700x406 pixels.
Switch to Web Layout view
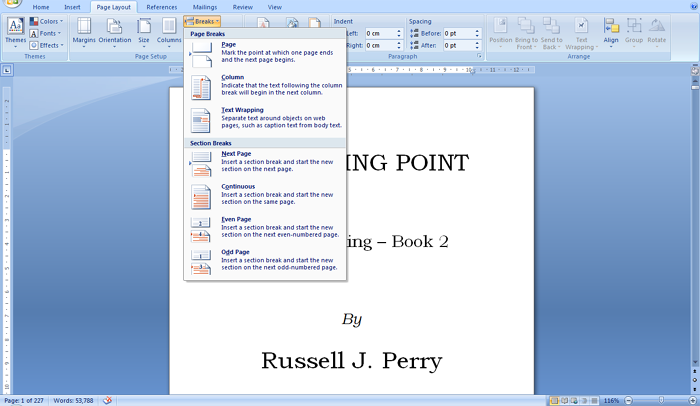[x=573, y=400]
